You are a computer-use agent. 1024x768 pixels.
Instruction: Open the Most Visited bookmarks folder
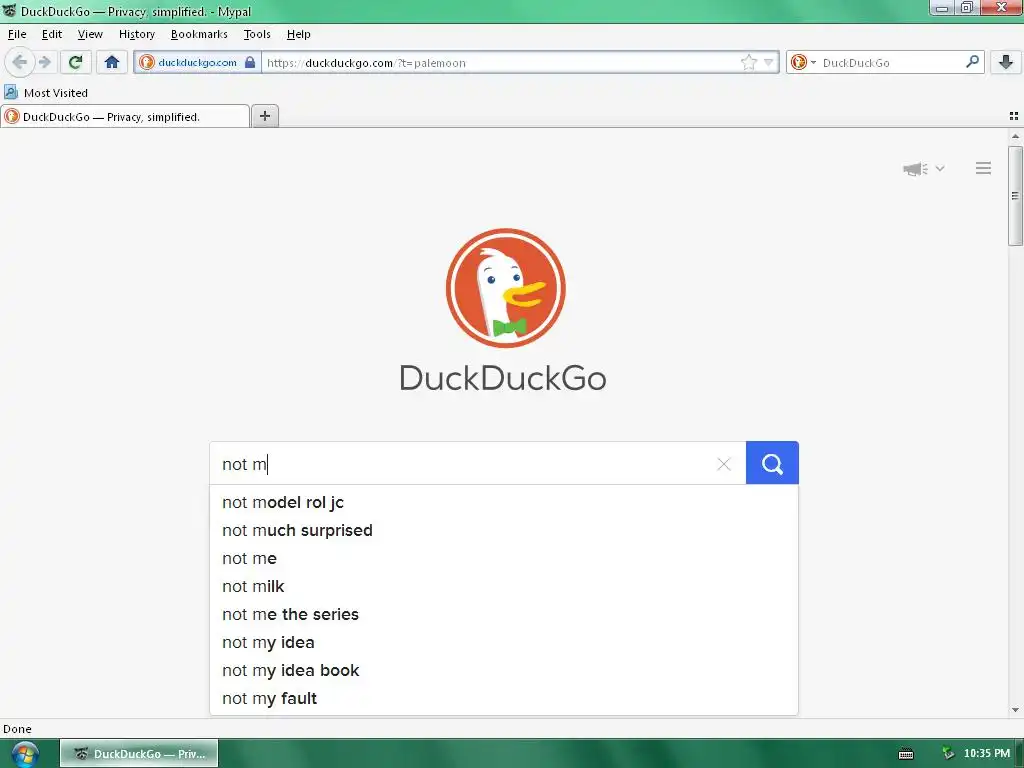click(46, 93)
